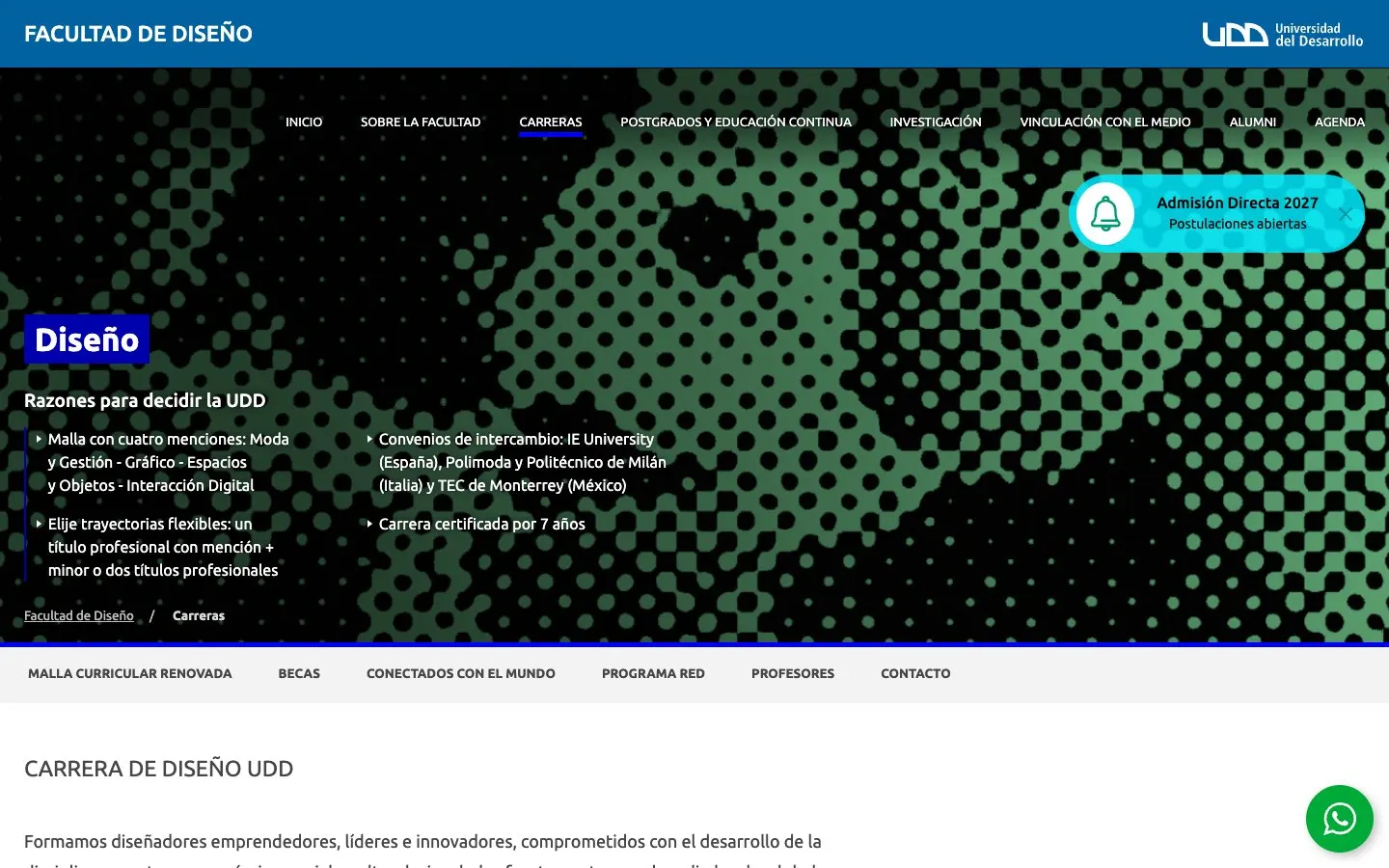Image resolution: width=1389 pixels, height=868 pixels.
Task: Open the Universidad del Desarrollo logo link
Action: [1283, 35]
